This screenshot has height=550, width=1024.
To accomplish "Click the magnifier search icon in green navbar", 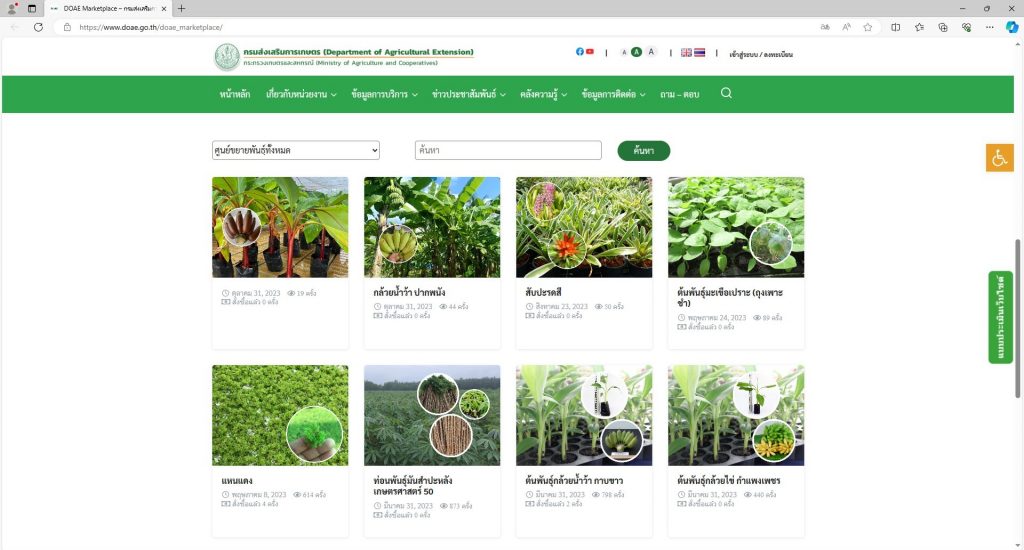I will click(726, 93).
